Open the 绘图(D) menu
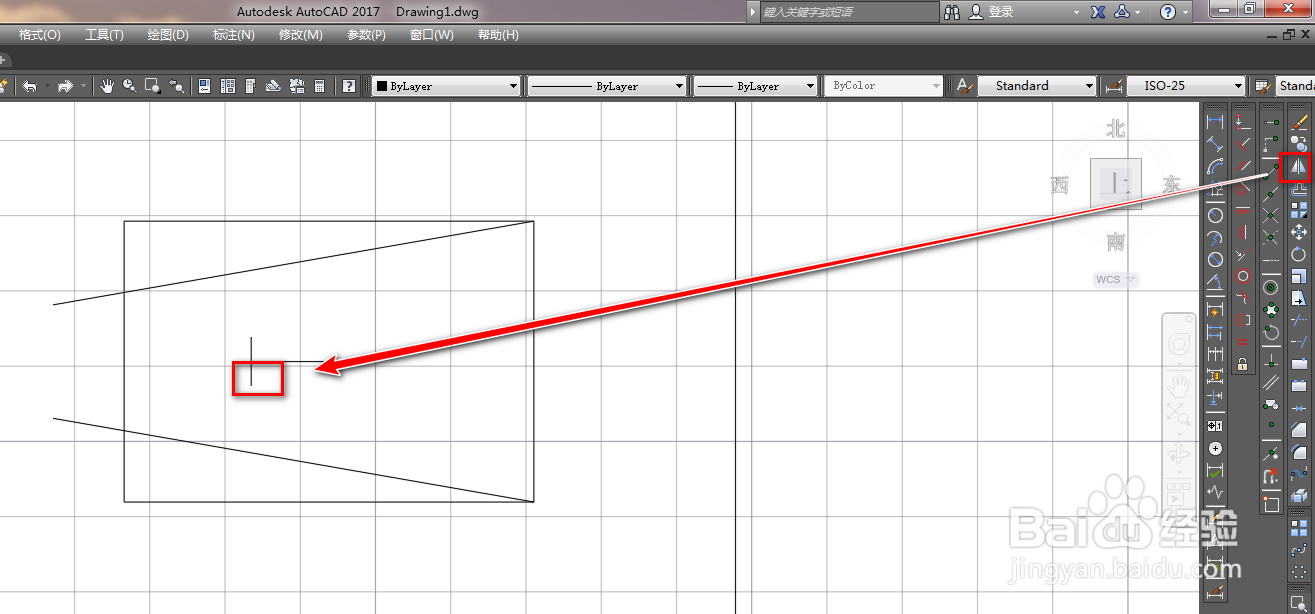 [x=168, y=35]
